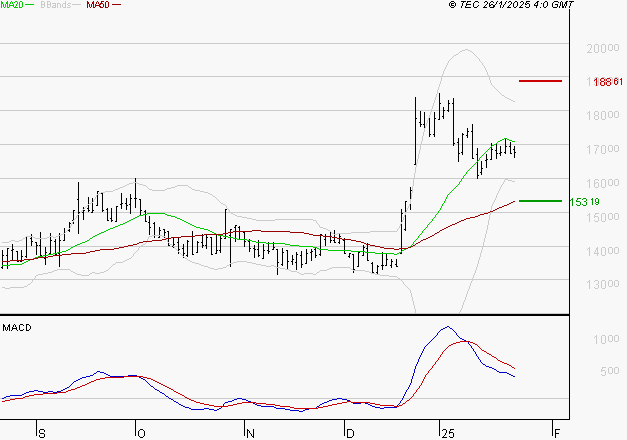This screenshot has width=627, height=440.
Task: Click the 25 year marker on time axis
Action: [x=448, y=434]
